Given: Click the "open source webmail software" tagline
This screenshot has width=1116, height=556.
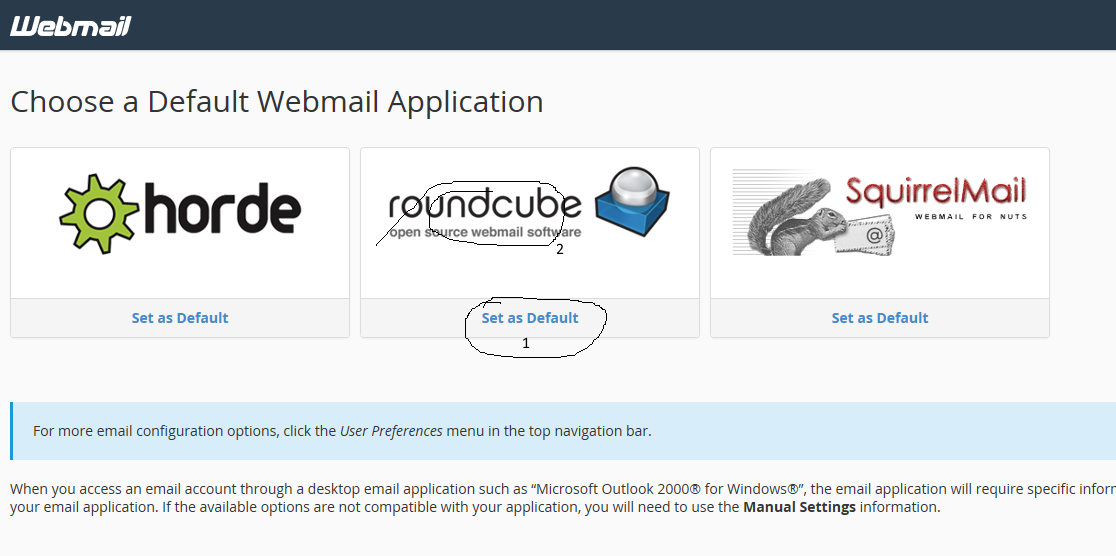Looking at the screenshot, I should point(485,232).
